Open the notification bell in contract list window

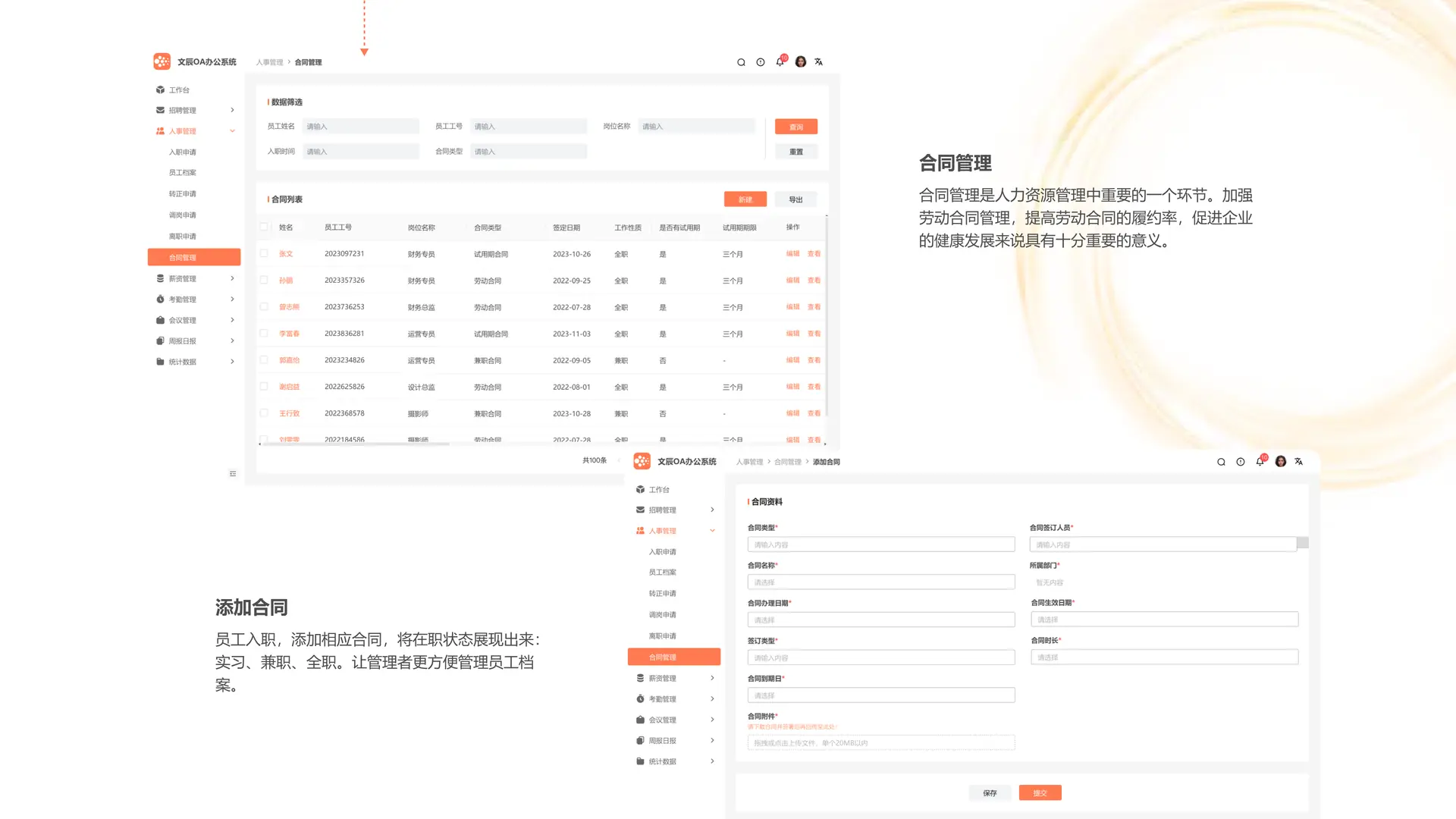click(x=780, y=62)
